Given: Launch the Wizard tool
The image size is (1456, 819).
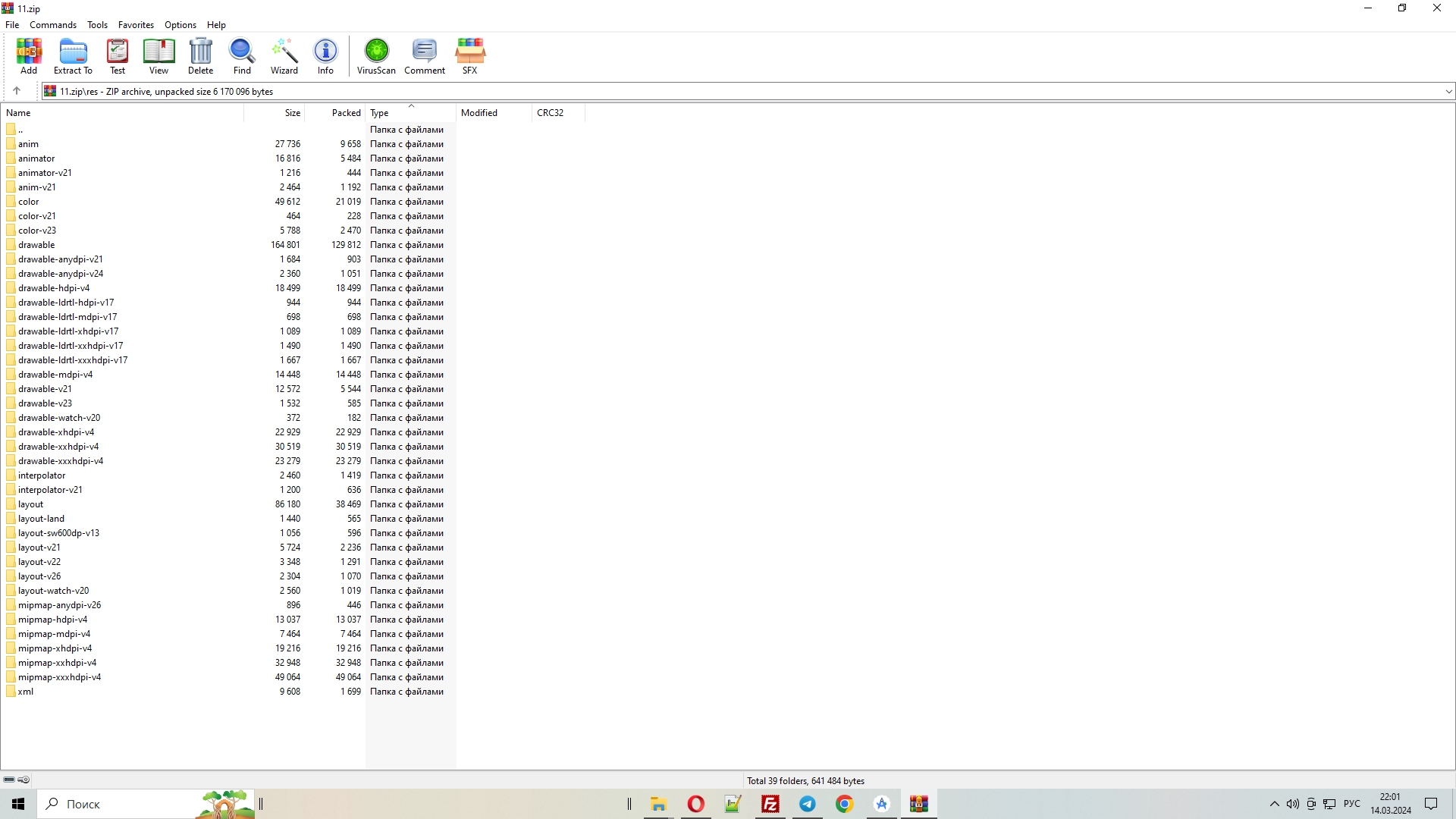Looking at the screenshot, I should [284, 52].
